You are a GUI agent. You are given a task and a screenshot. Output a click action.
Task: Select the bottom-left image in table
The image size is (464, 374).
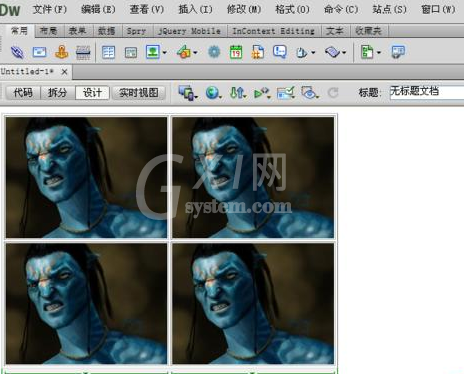pos(86,303)
